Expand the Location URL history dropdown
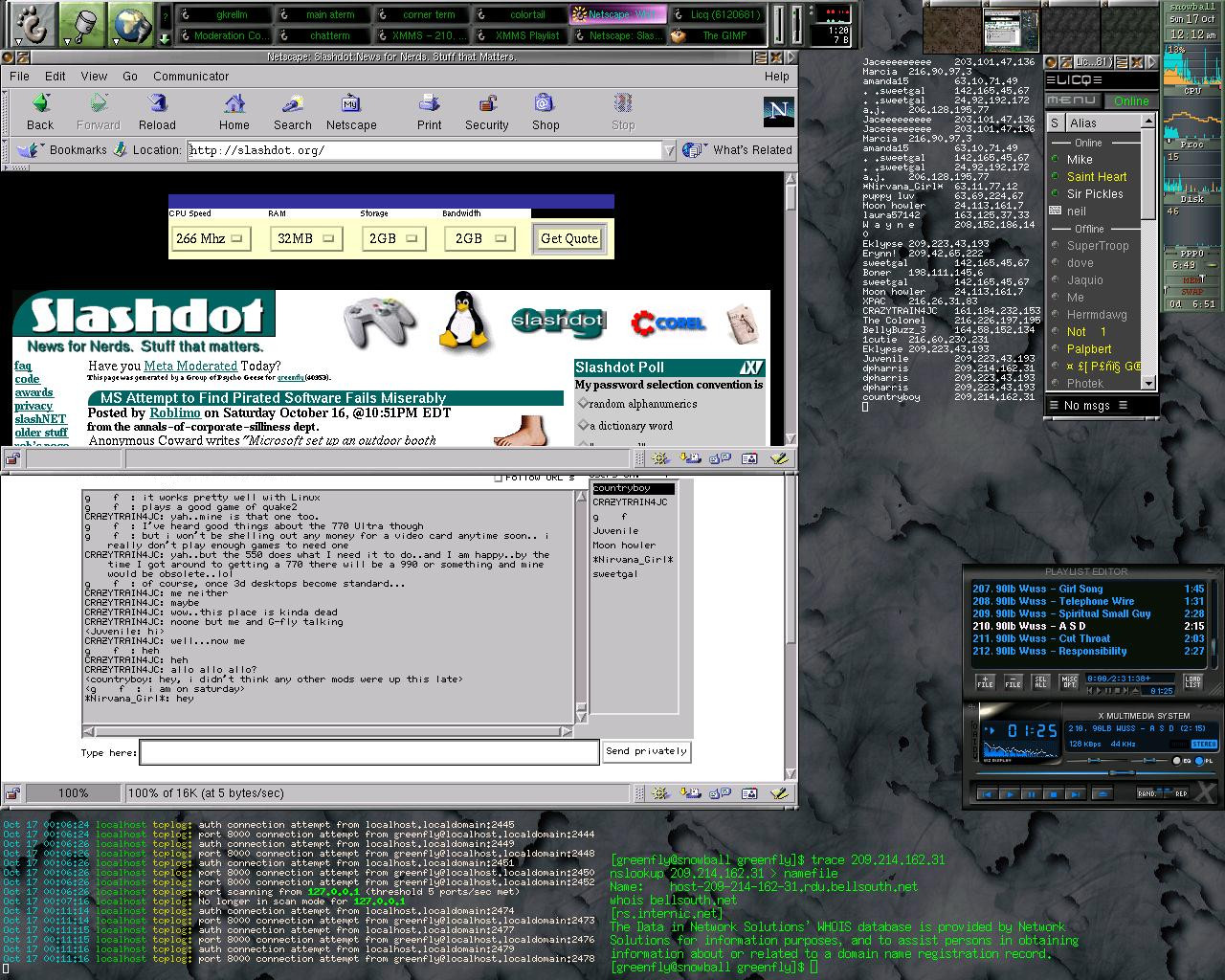Screen dimensions: 1225x980 (x=670, y=150)
